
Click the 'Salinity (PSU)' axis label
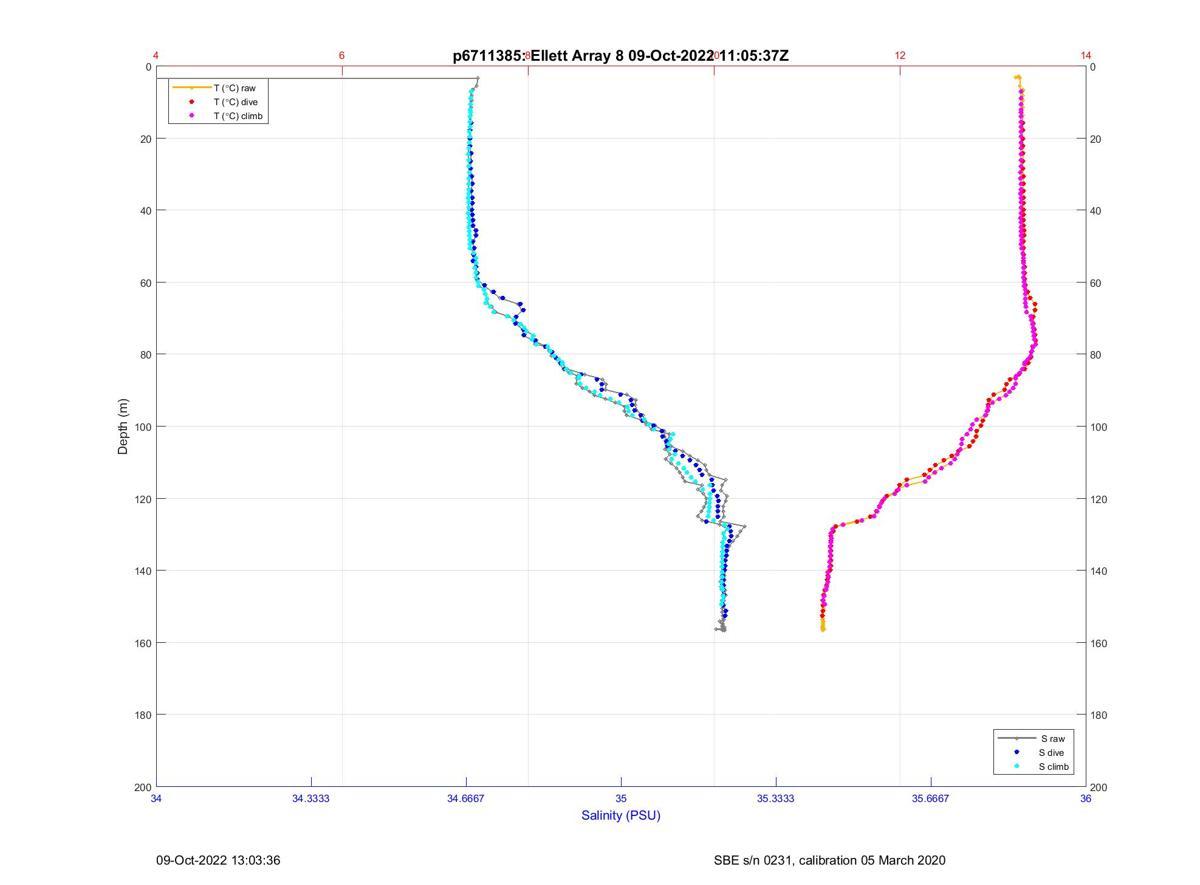621,815
